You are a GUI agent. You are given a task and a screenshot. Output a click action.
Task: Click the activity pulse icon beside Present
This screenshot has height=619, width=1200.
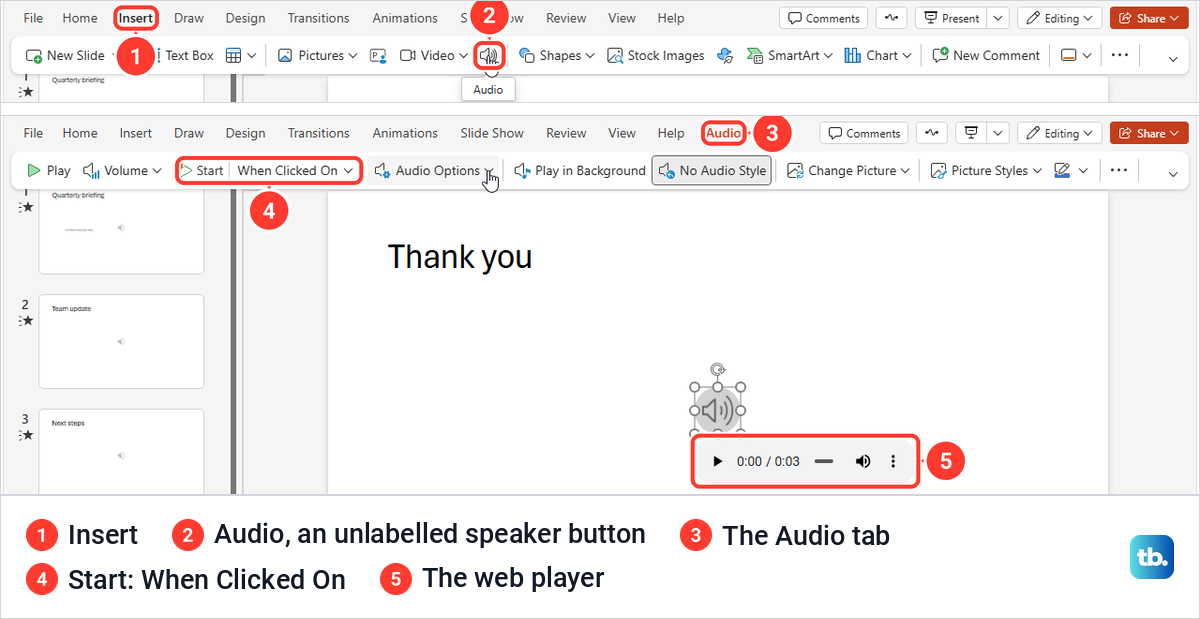pos(892,18)
